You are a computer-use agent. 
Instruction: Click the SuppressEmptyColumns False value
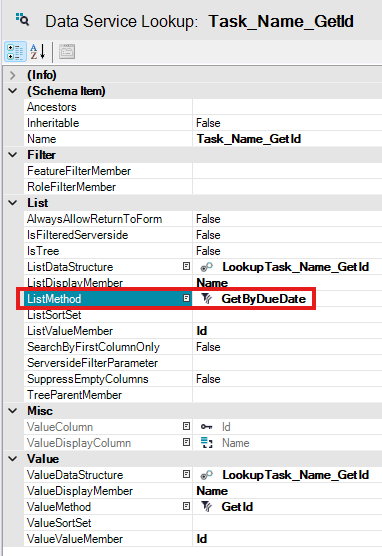pos(208,379)
